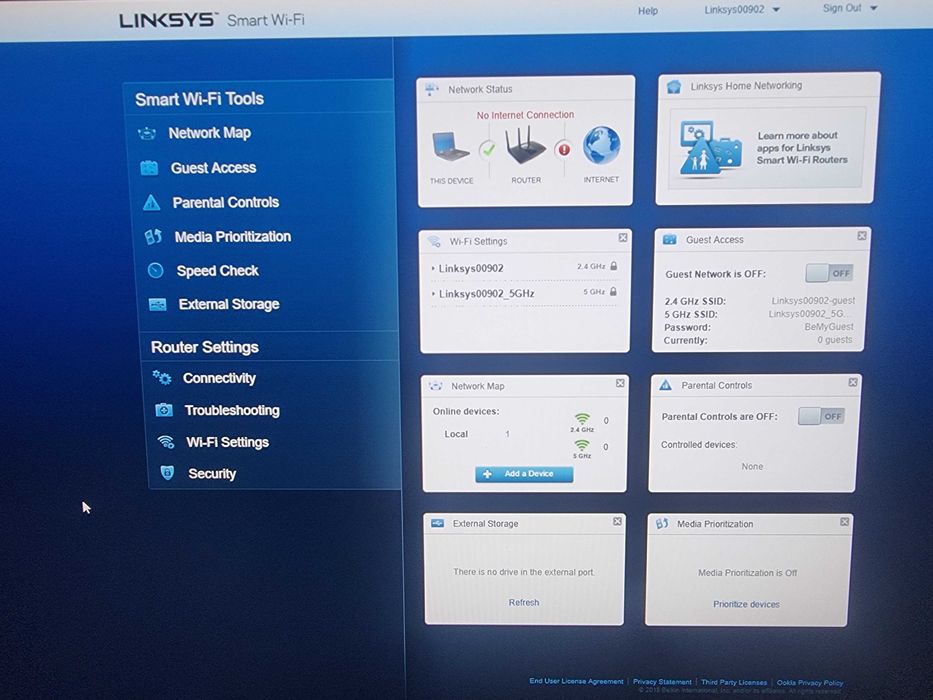Expand the Linksys00902_5GHz network row

coord(524,293)
